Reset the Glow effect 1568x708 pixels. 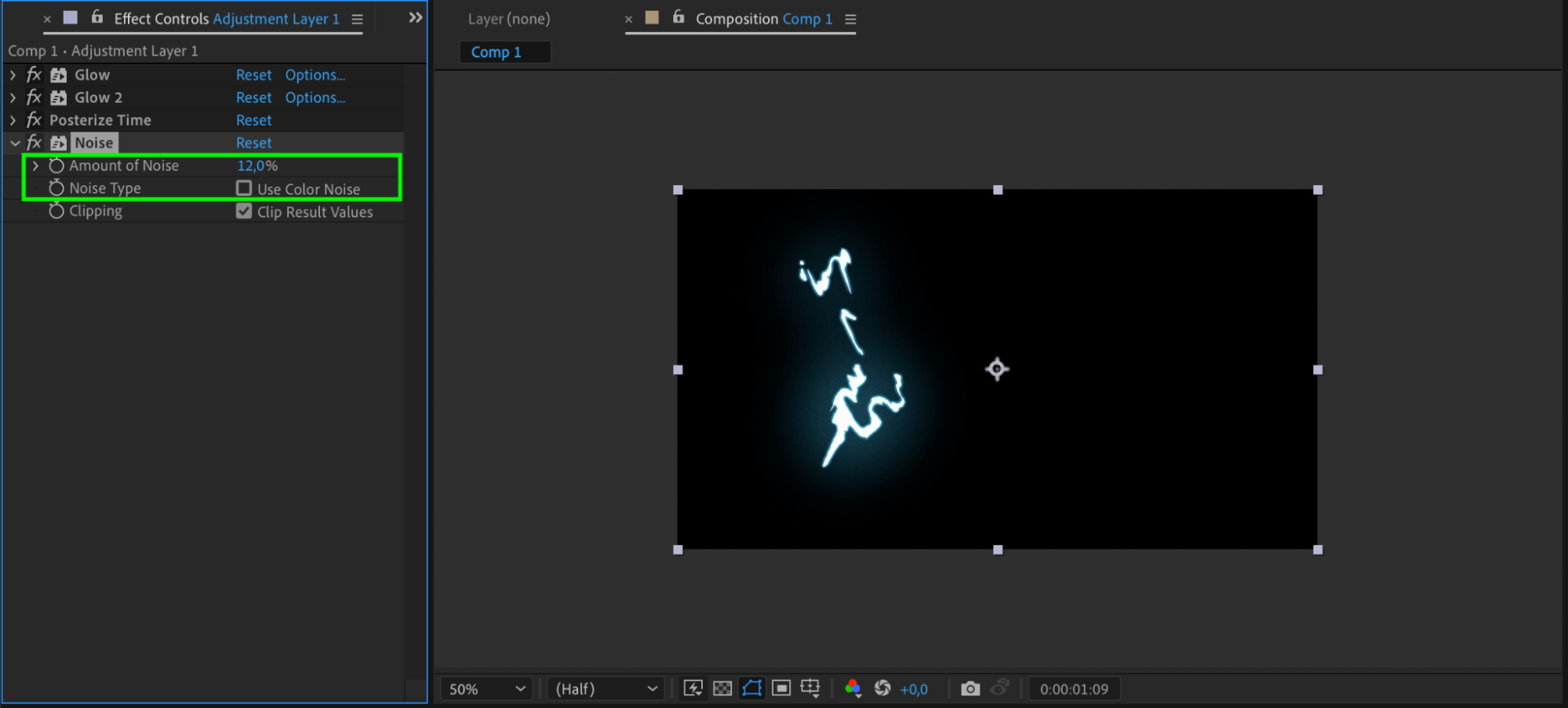[x=254, y=74]
